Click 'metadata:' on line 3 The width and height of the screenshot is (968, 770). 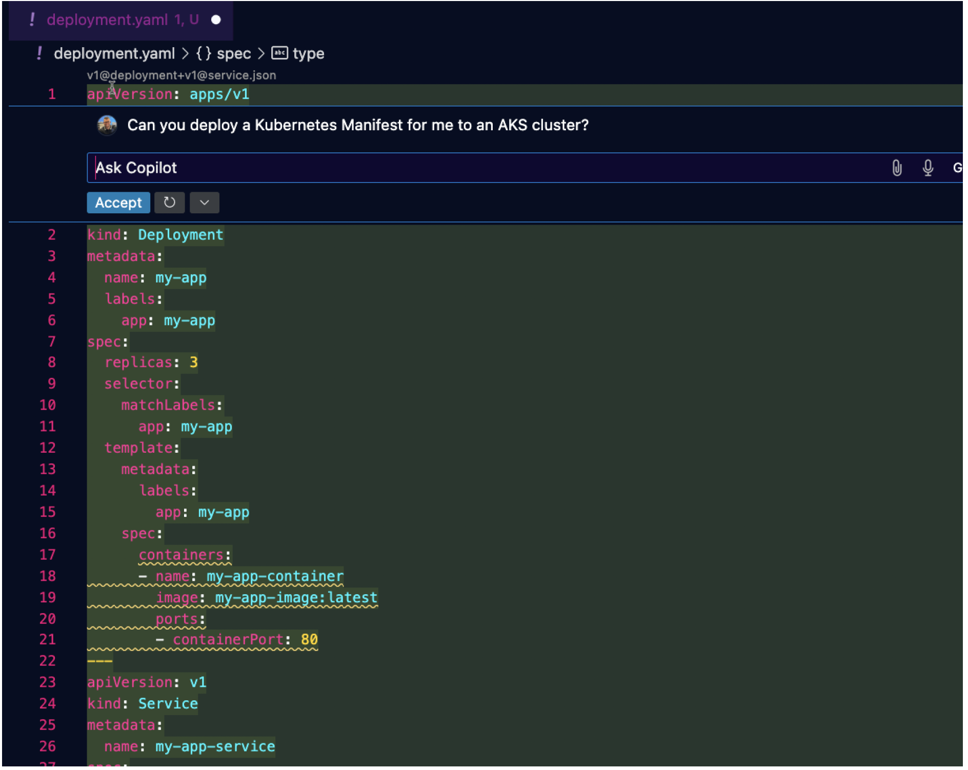point(125,256)
